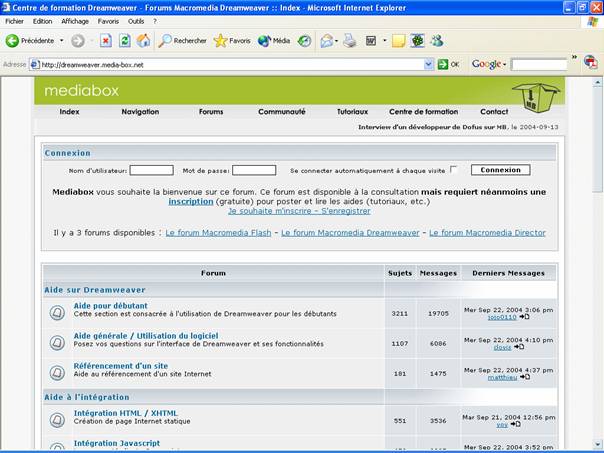The width and height of the screenshot is (604, 453).
Task: Click the Mot de passe input field
Action: (x=254, y=170)
